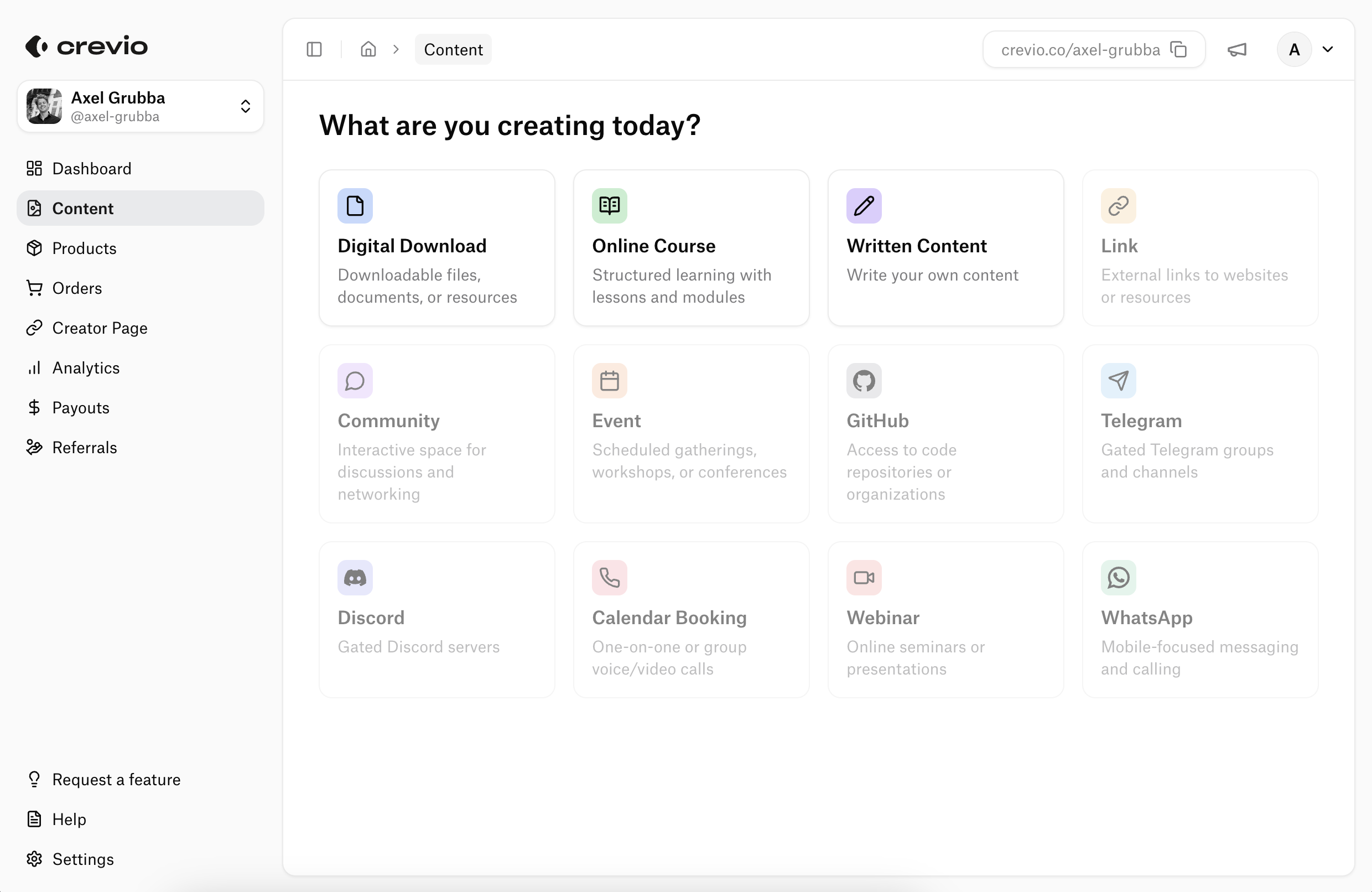1372x892 pixels.
Task: Expand the Axel Grubba profile switcher
Action: tap(245, 106)
